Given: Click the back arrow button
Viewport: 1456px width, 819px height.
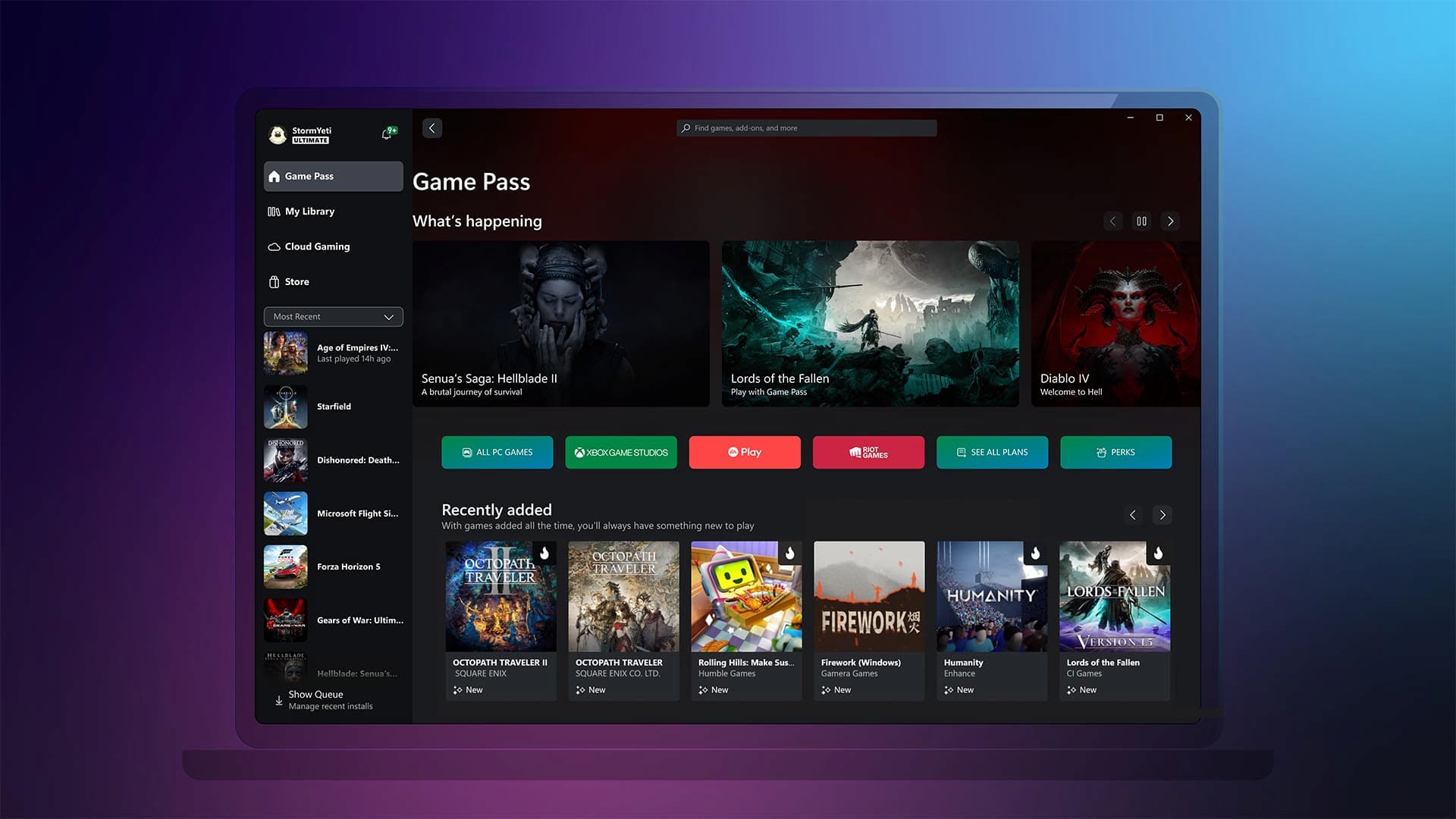Looking at the screenshot, I should pyautogui.click(x=432, y=128).
